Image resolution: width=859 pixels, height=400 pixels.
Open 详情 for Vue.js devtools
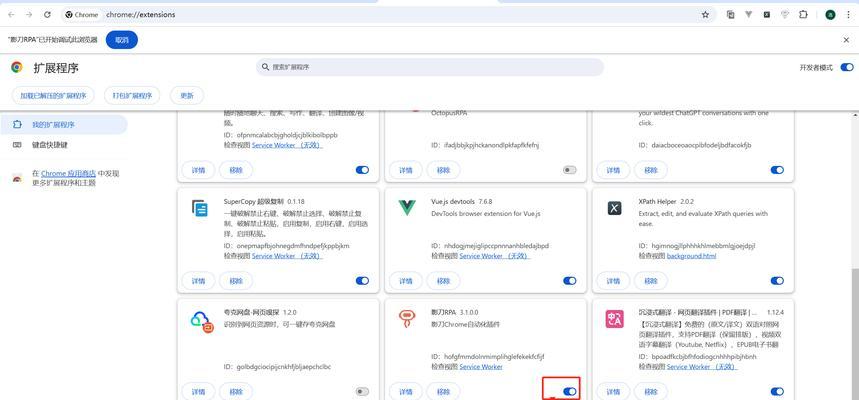(406, 281)
